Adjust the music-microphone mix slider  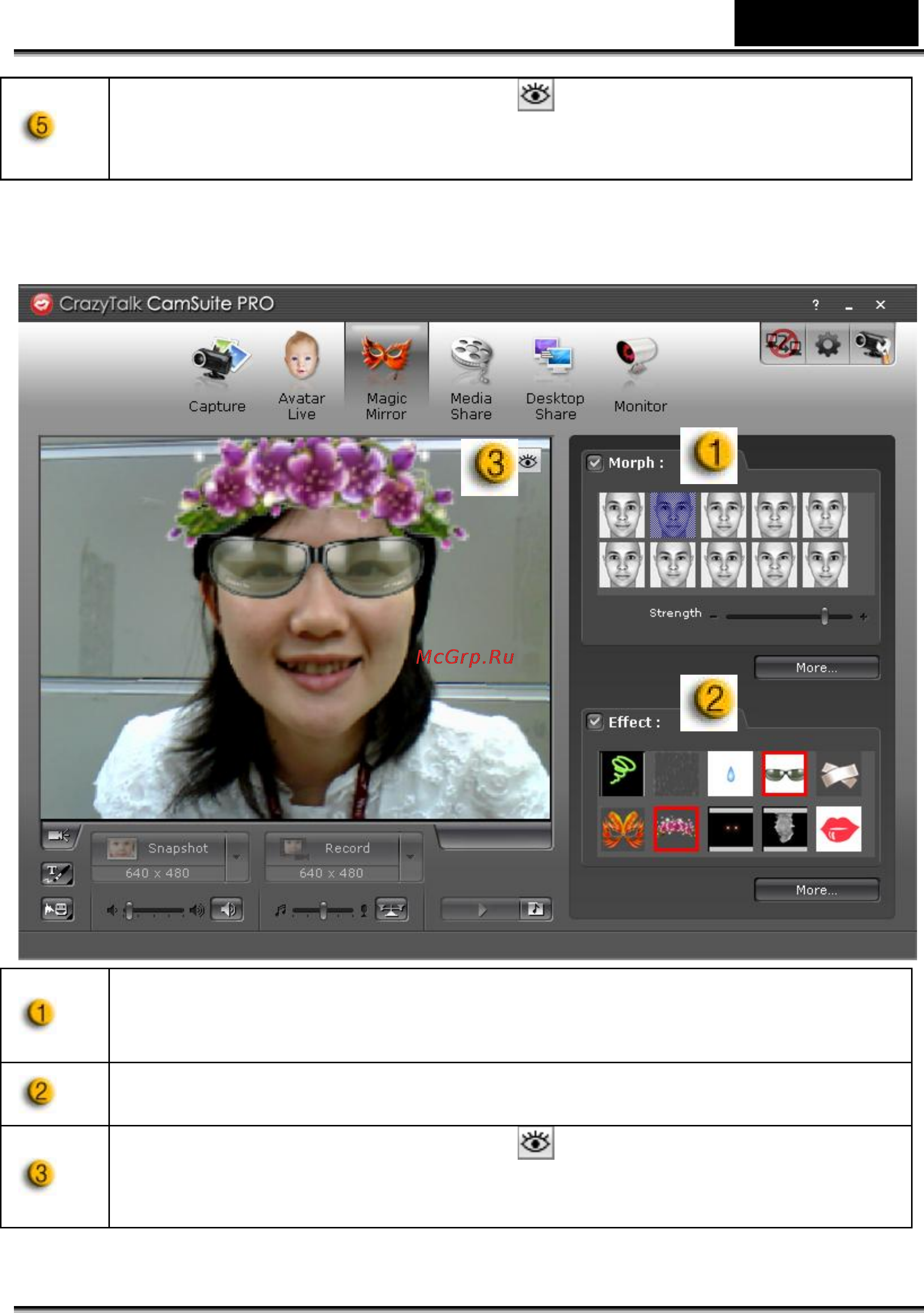pos(323,910)
